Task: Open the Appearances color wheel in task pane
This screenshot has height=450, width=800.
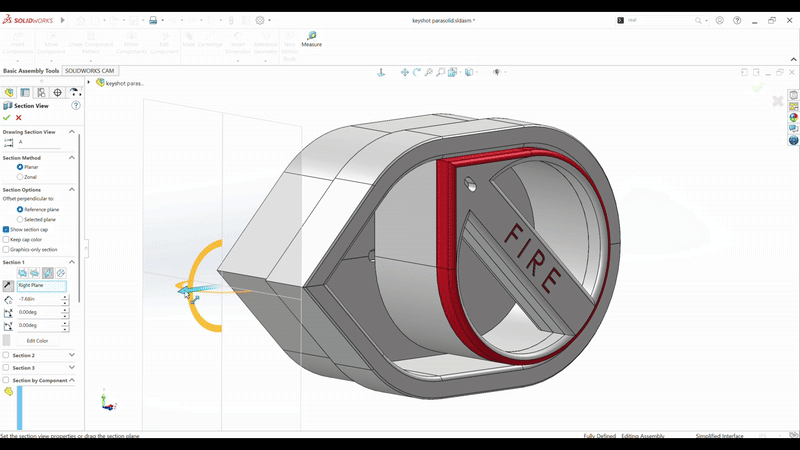Action: point(793,117)
